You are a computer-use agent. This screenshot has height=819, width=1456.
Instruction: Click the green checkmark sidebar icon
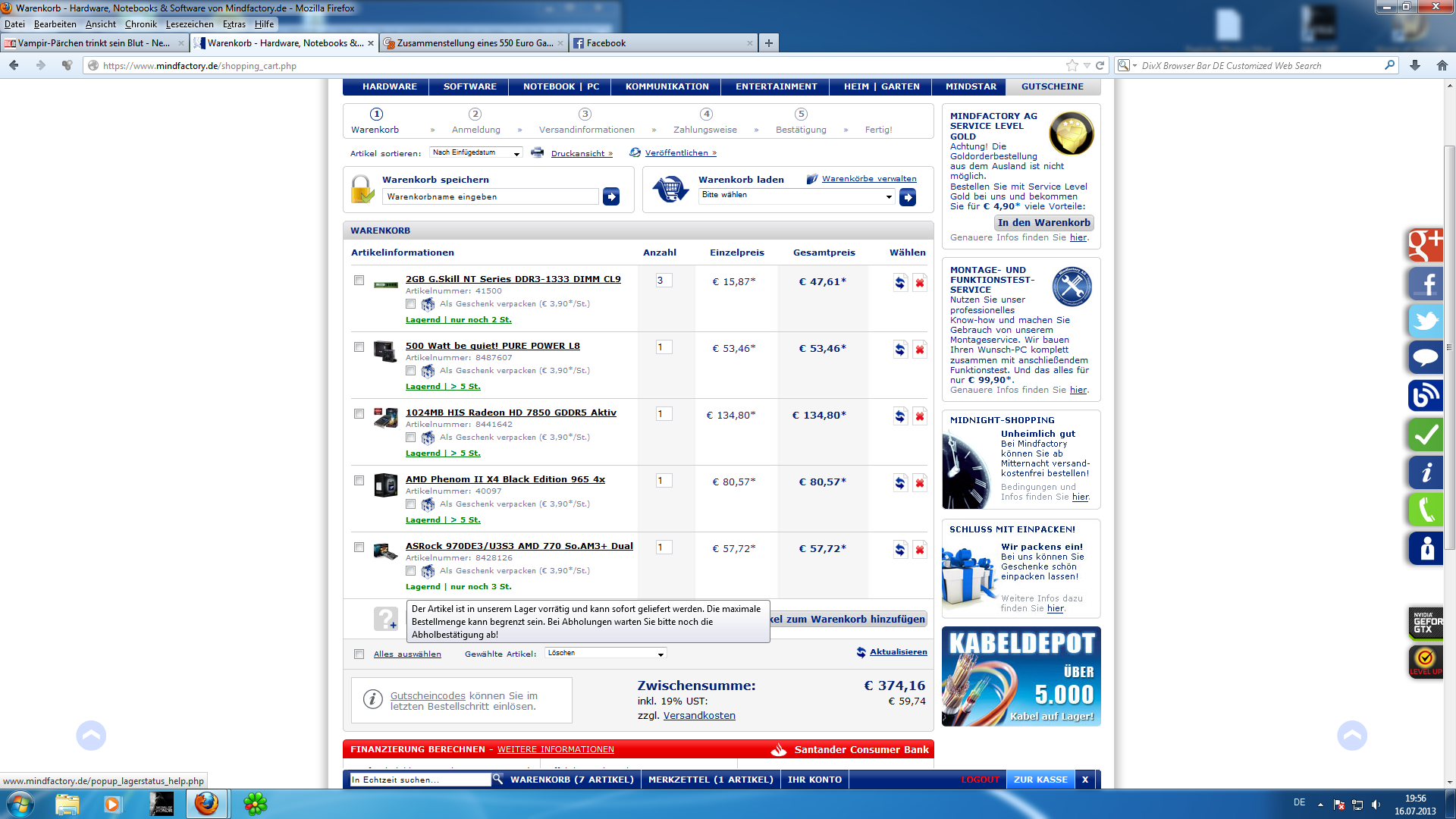click(x=1426, y=435)
